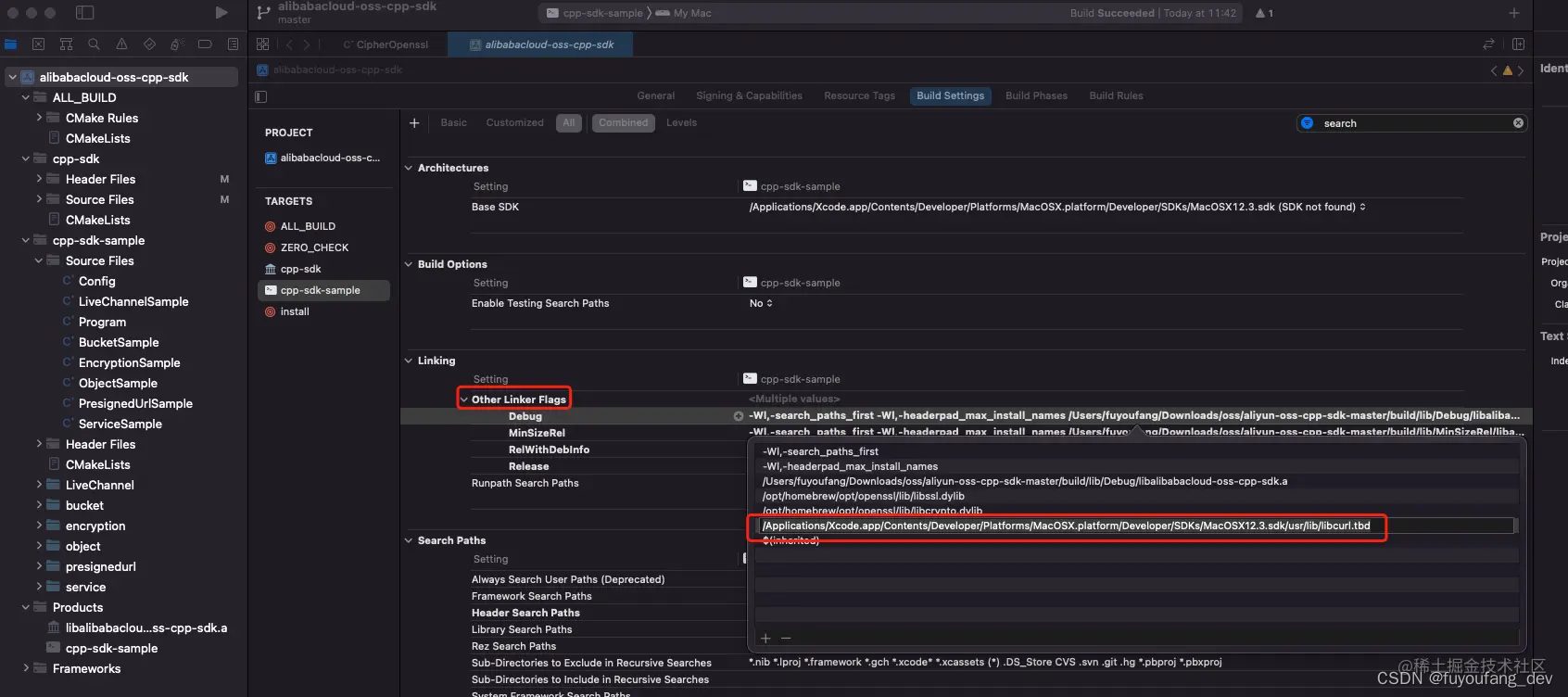This screenshot has height=697, width=1568.
Task: Toggle editor review swap arrows
Action: click(x=1489, y=44)
